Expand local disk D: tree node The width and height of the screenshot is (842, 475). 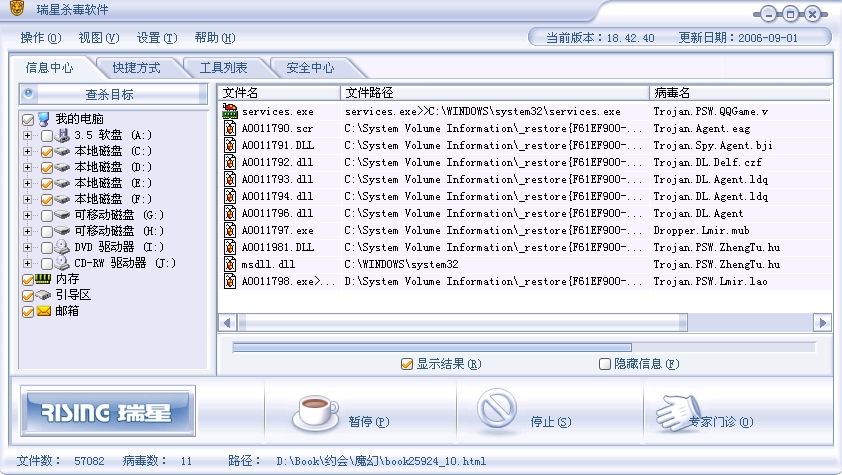(27, 167)
